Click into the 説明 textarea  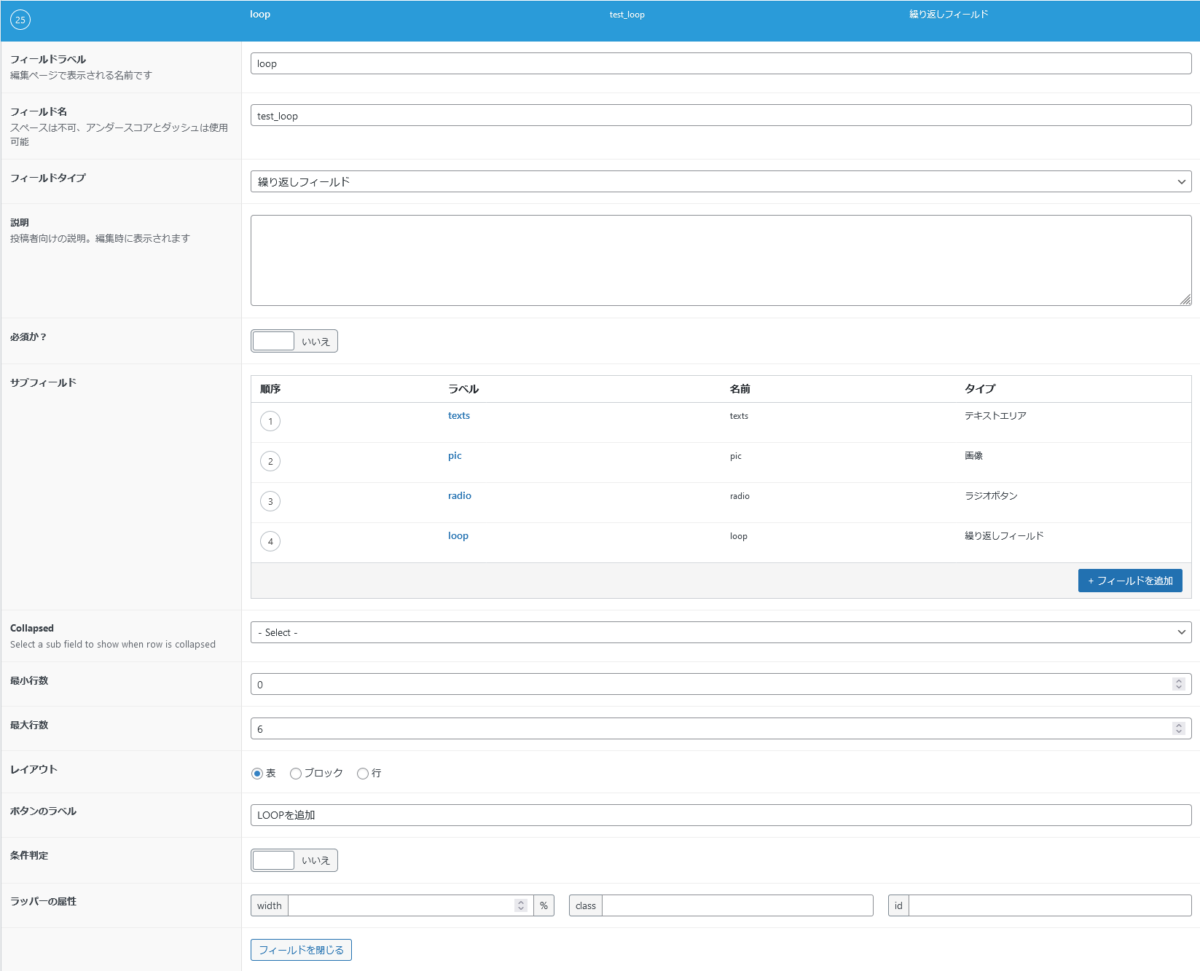coord(721,260)
